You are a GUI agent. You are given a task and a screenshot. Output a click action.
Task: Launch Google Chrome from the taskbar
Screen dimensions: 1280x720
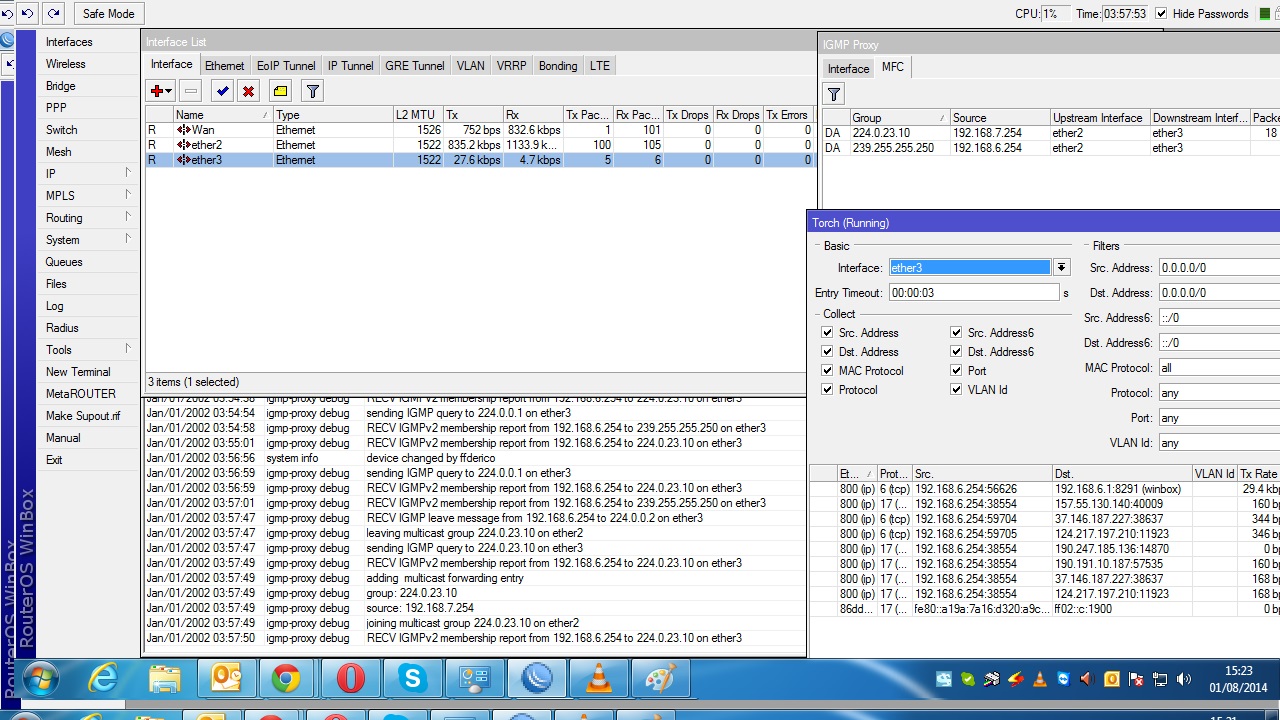tap(286, 680)
